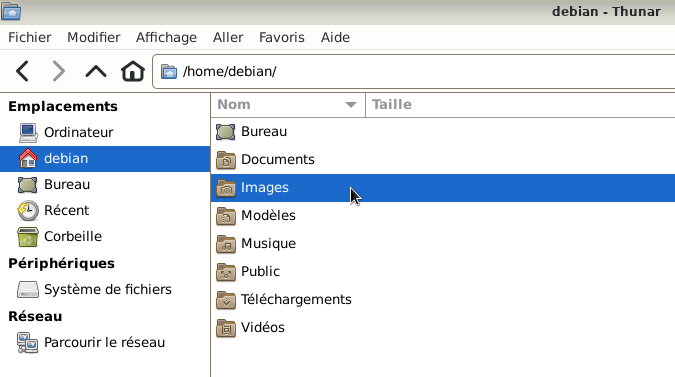Screen dimensions: 675x377
Task: Click the Musique folder icon
Action: 226,244
